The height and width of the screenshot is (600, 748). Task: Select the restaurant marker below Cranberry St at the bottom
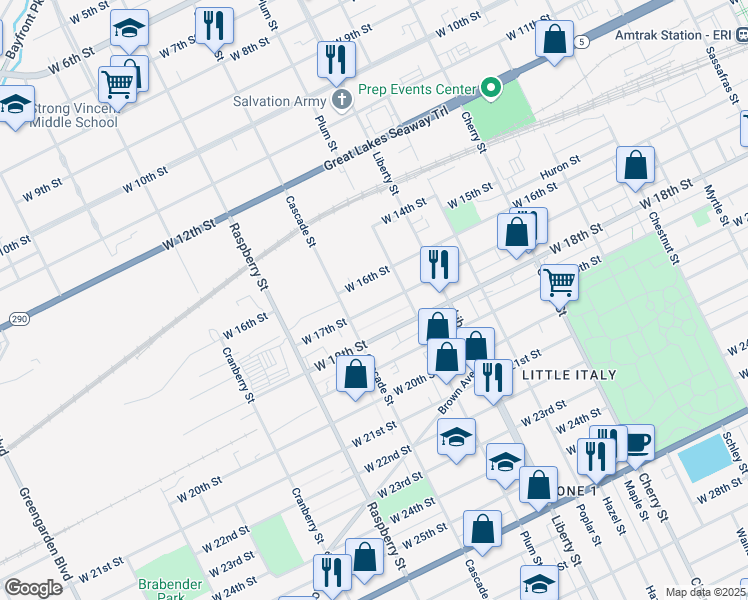(x=332, y=575)
